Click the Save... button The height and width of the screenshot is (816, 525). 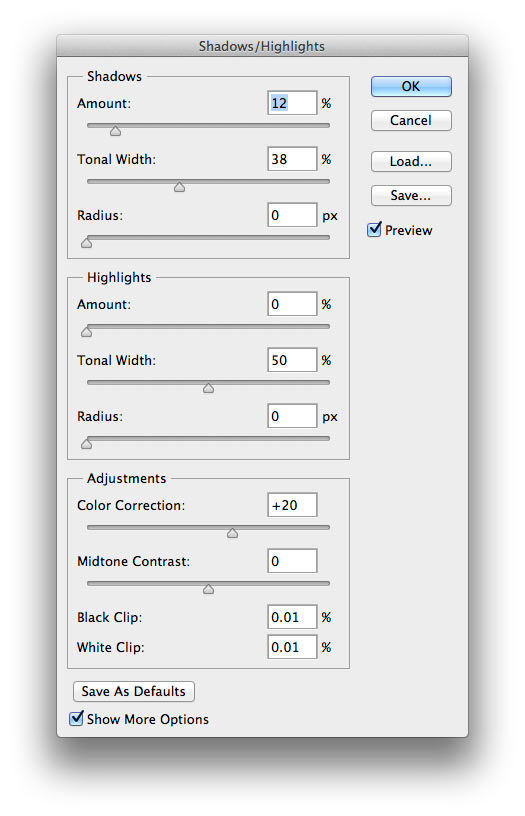tap(411, 195)
